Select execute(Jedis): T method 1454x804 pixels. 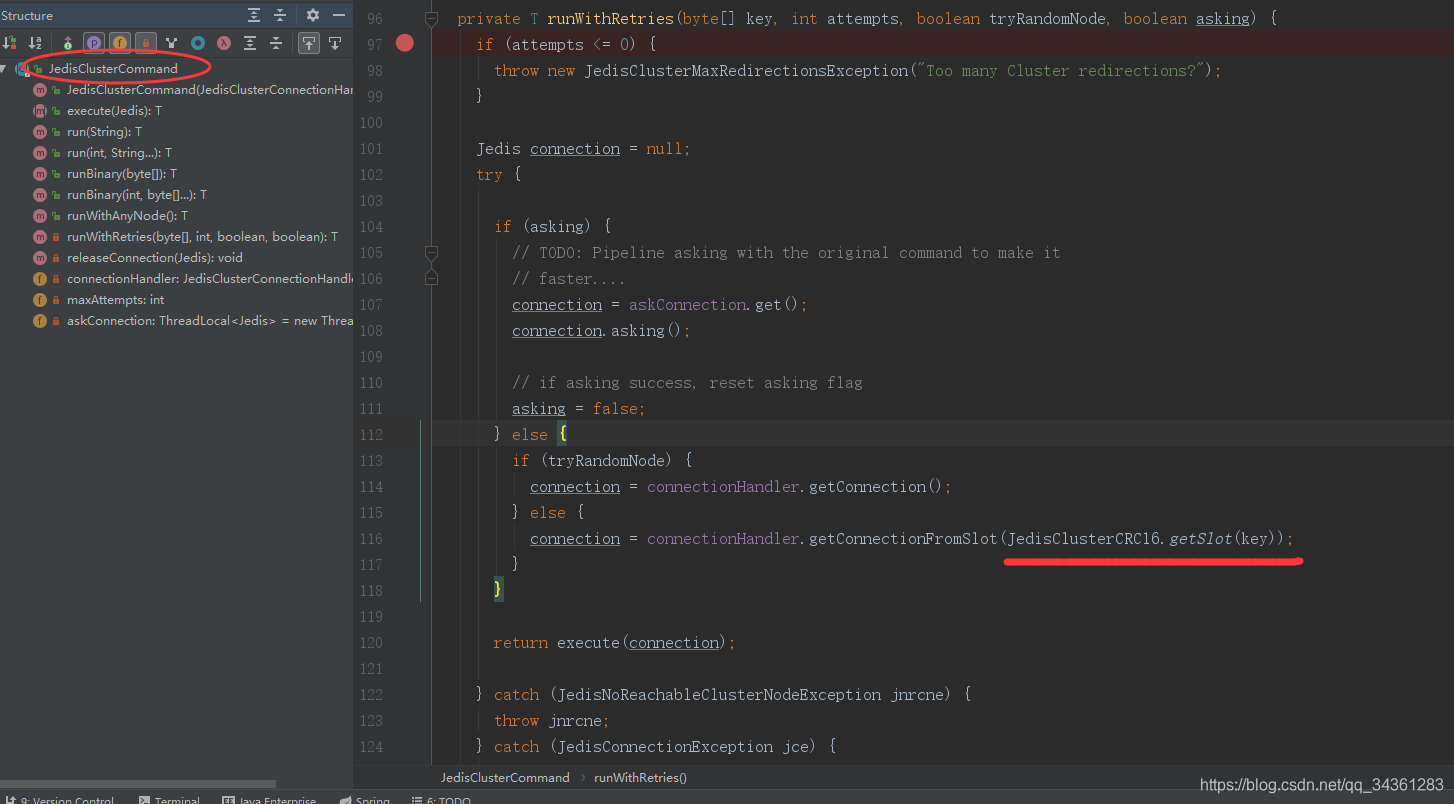114,111
